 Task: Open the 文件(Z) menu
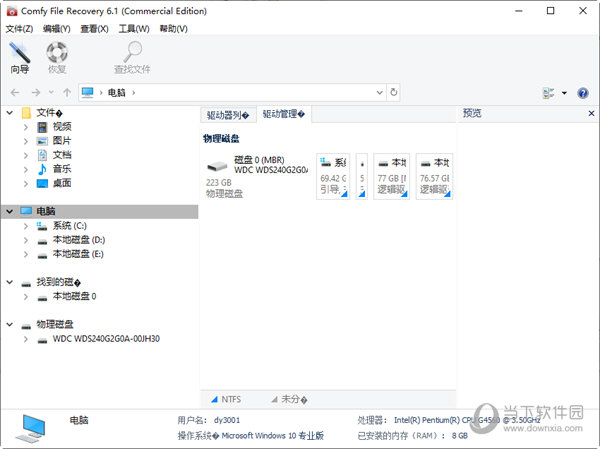coord(19,29)
